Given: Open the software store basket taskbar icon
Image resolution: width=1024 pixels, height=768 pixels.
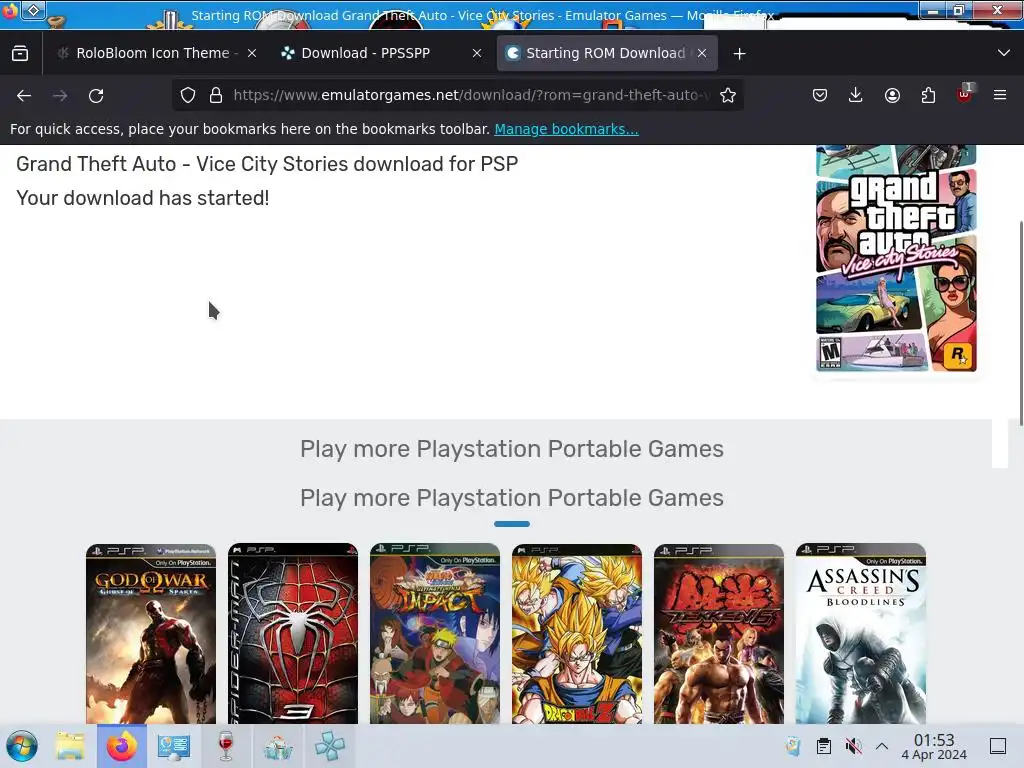Looking at the screenshot, I should click(278, 746).
